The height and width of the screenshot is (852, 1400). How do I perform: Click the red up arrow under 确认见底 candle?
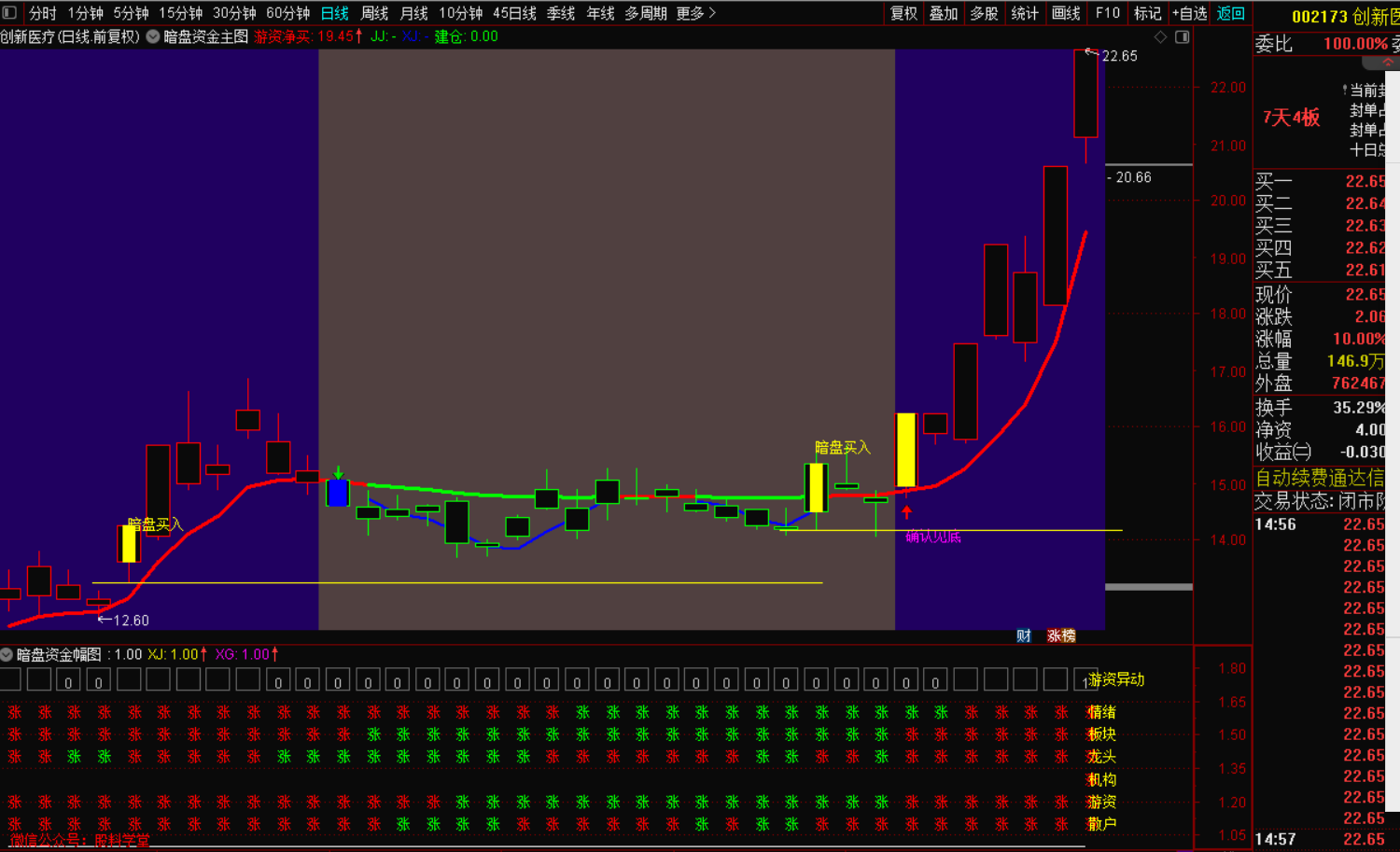[906, 511]
